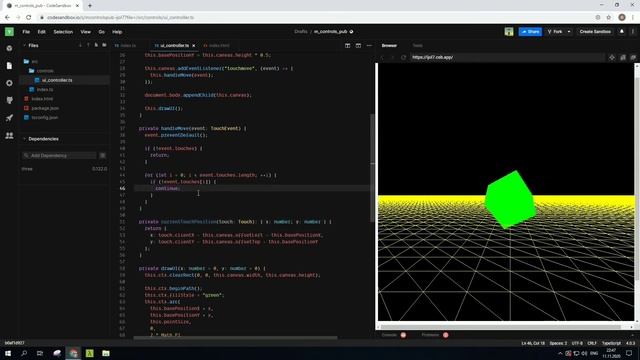Open Chrome from the Windows taskbar
This screenshot has height=360, width=640.
click(x=73, y=353)
